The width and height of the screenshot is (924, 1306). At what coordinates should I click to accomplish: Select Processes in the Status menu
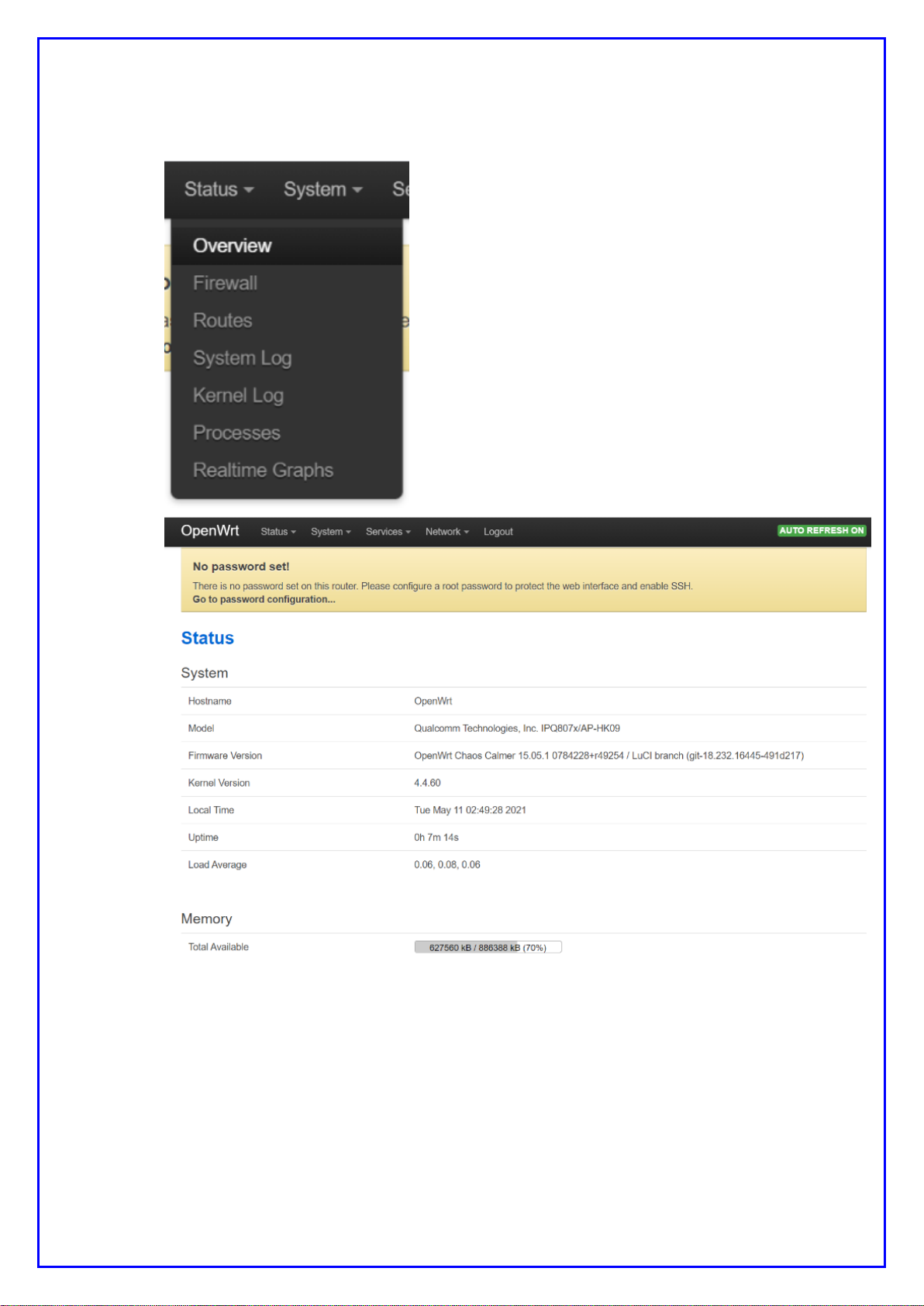(x=287, y=432)
